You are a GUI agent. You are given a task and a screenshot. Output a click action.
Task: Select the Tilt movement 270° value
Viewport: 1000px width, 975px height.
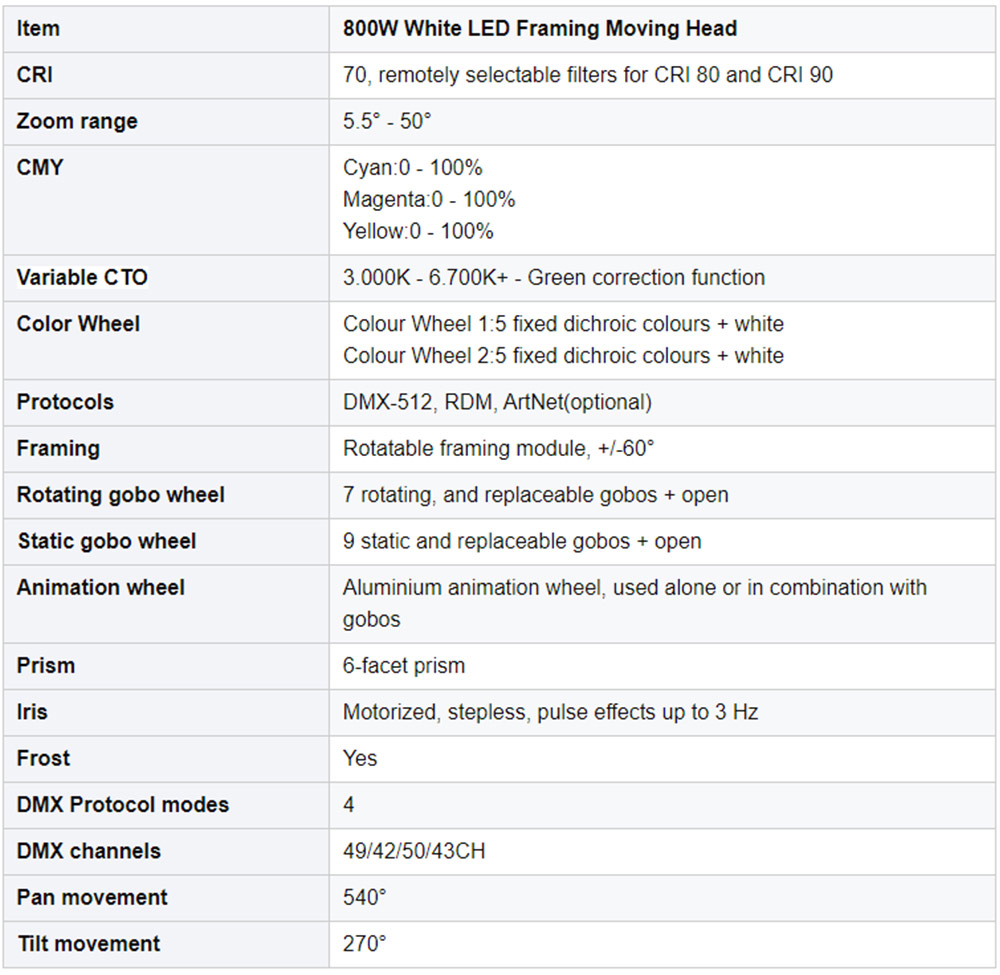click(365, 944)
